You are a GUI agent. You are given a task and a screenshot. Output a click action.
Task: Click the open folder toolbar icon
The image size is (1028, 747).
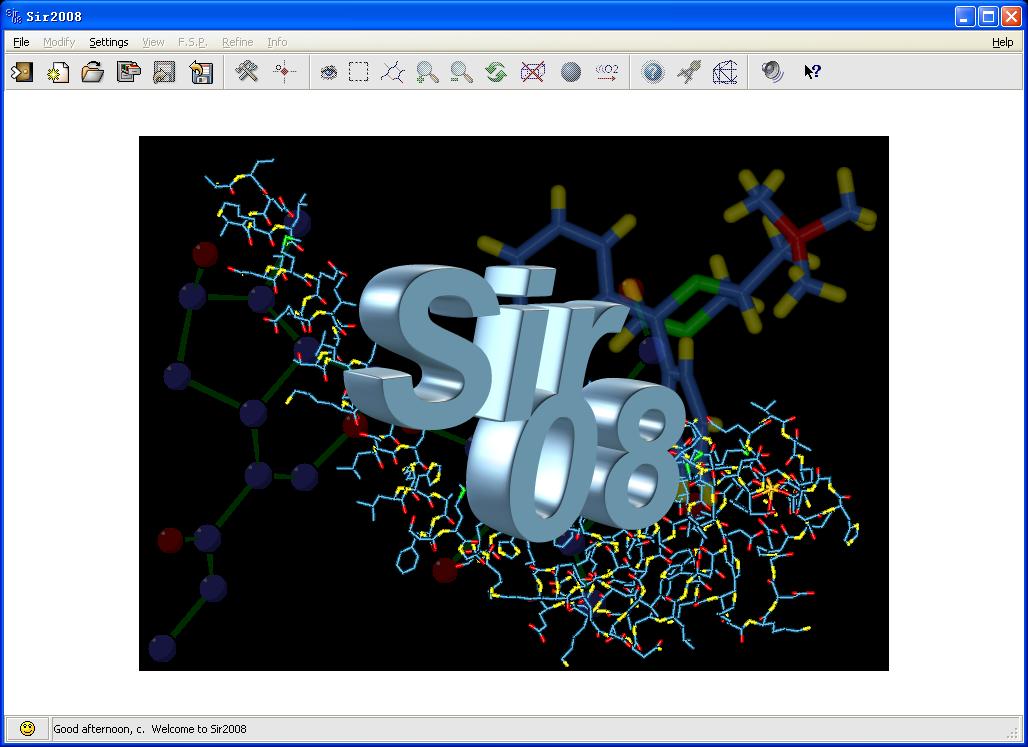pos(93,72)
